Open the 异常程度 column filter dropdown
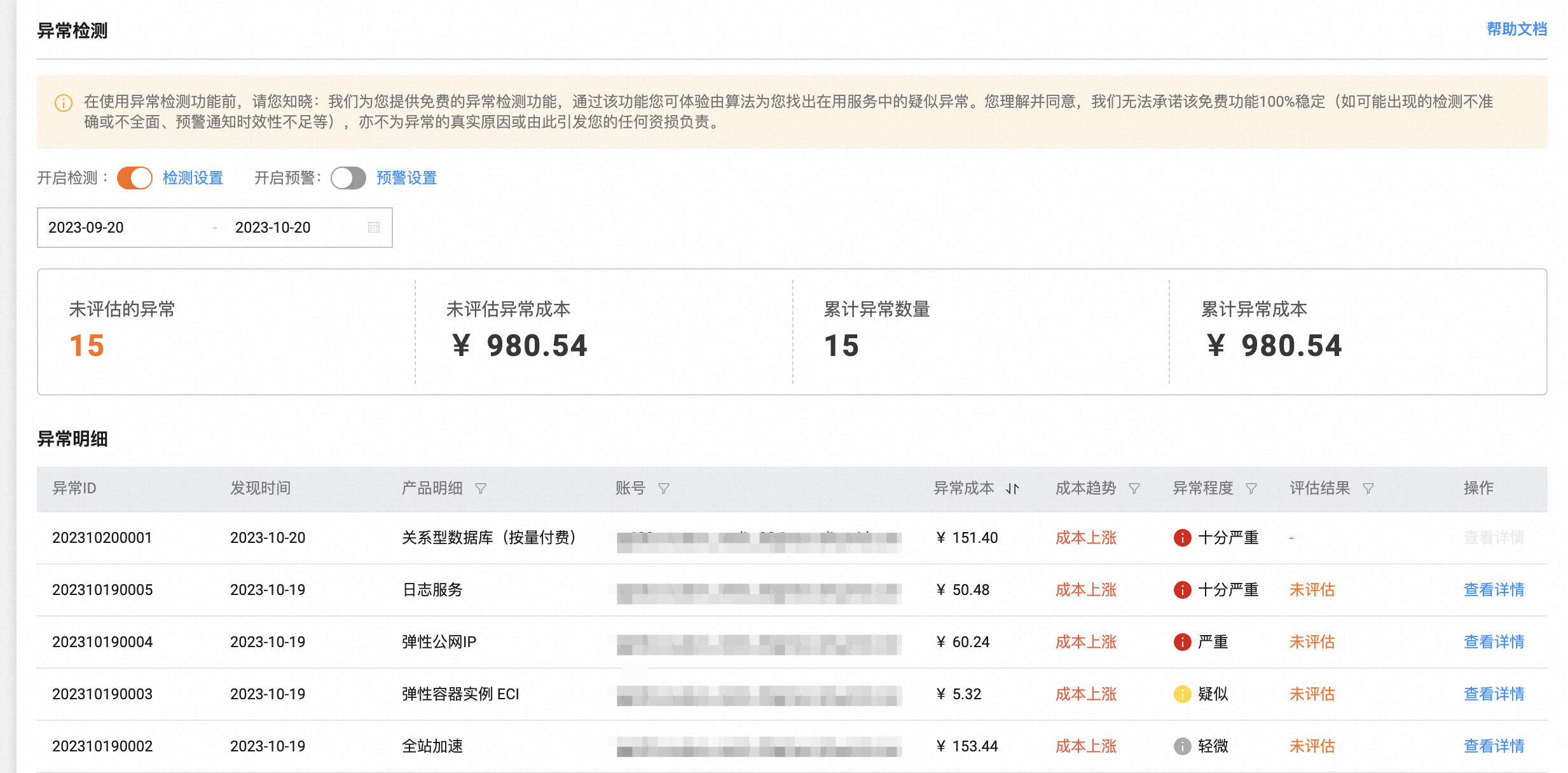 pyautogui.click(x=1251, y=488)
